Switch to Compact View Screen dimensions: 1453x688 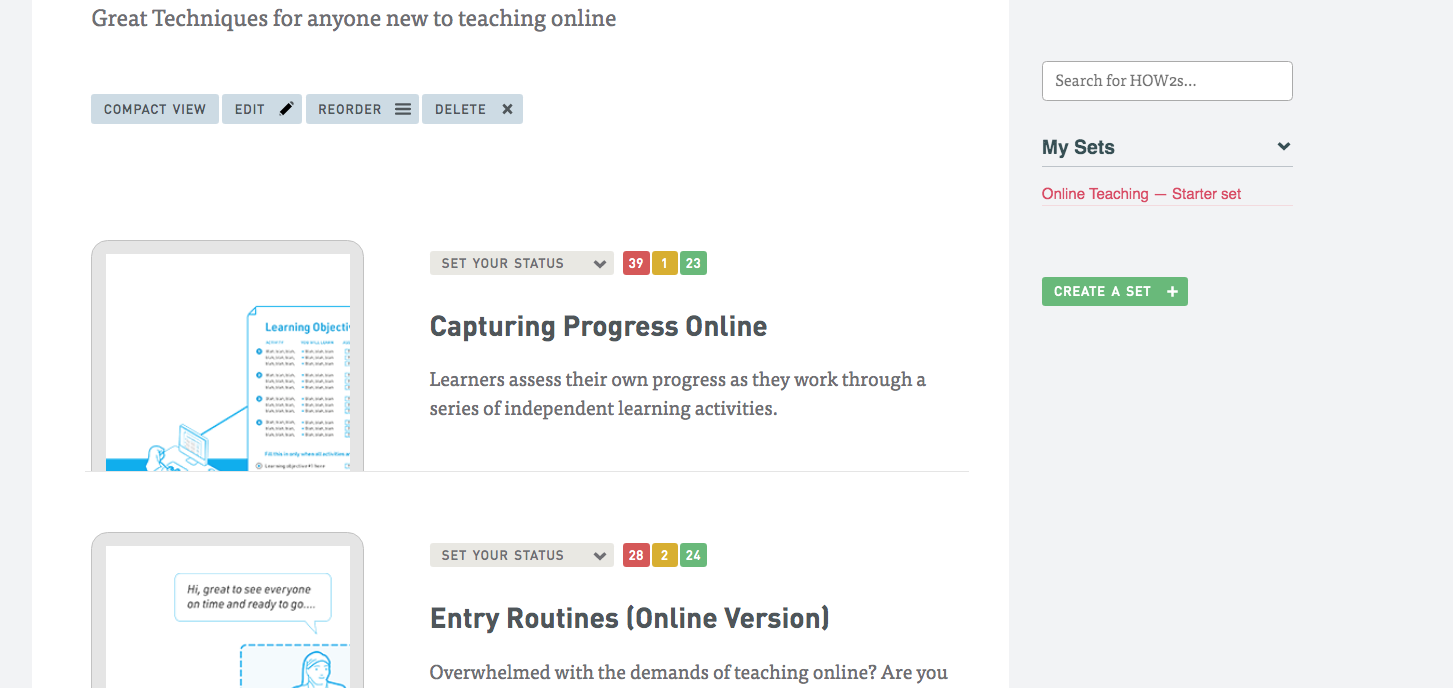coord(155,109)
